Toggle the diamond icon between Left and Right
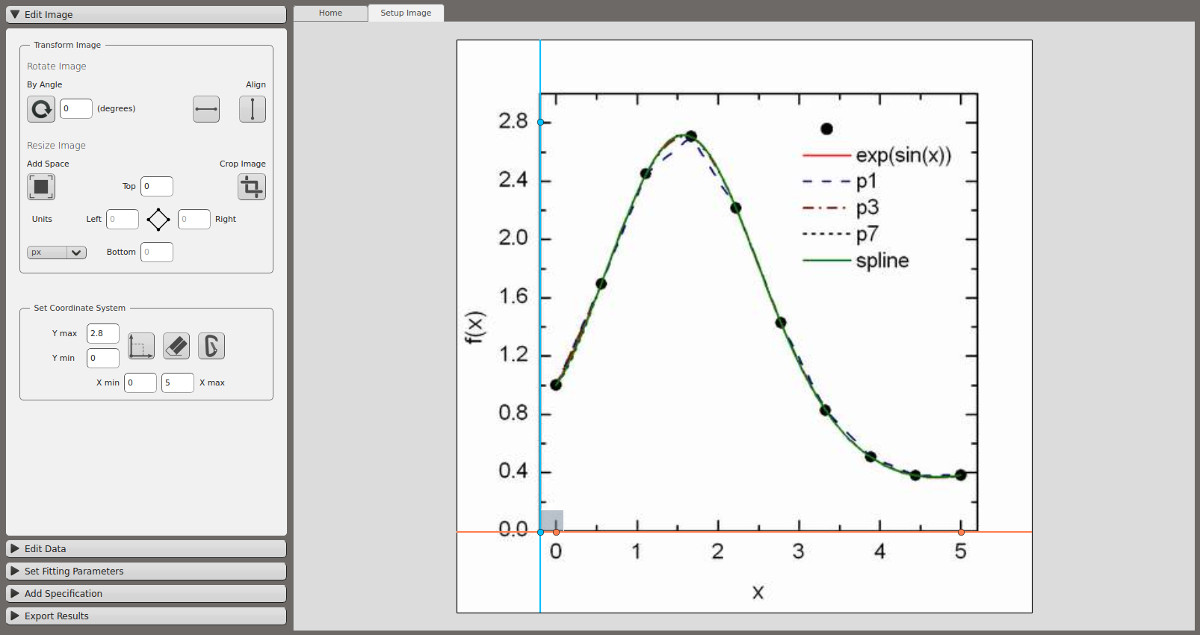Screen dimensions: 1200x635 (158, 219)
